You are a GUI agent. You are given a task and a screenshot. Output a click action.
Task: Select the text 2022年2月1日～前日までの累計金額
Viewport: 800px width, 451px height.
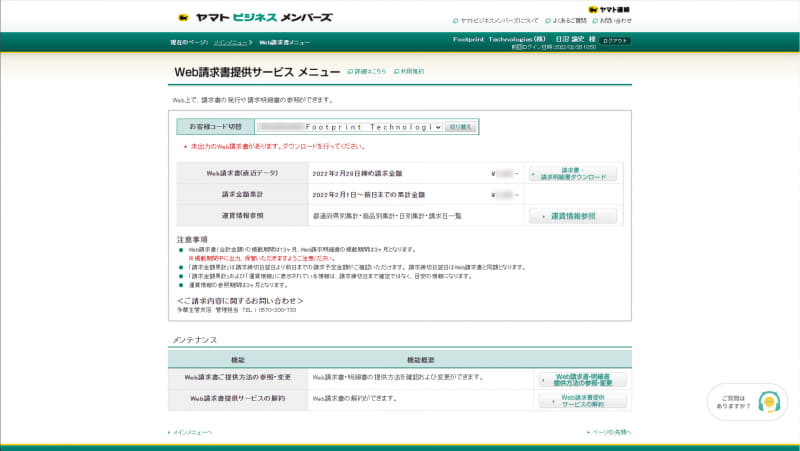(368, 195)
